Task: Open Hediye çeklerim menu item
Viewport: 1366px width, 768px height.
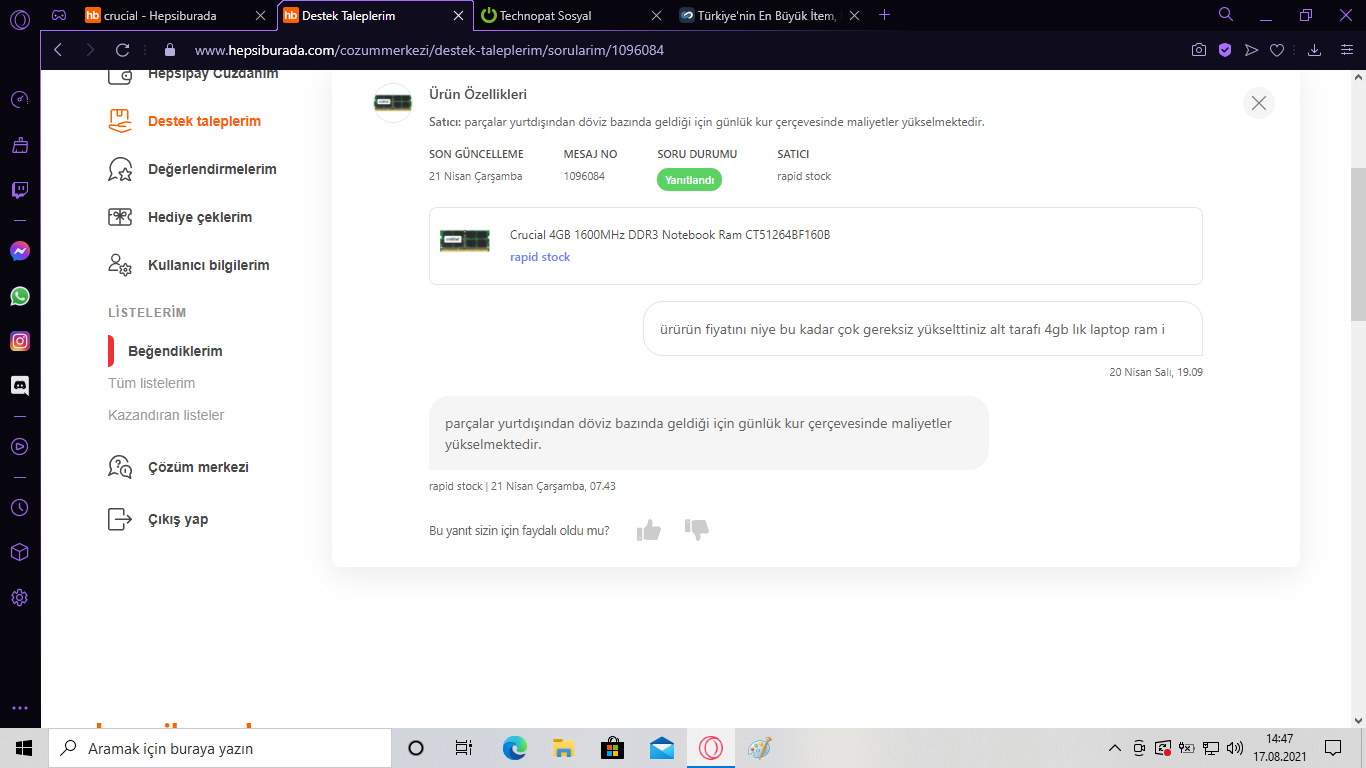Action: coord(180,217)
